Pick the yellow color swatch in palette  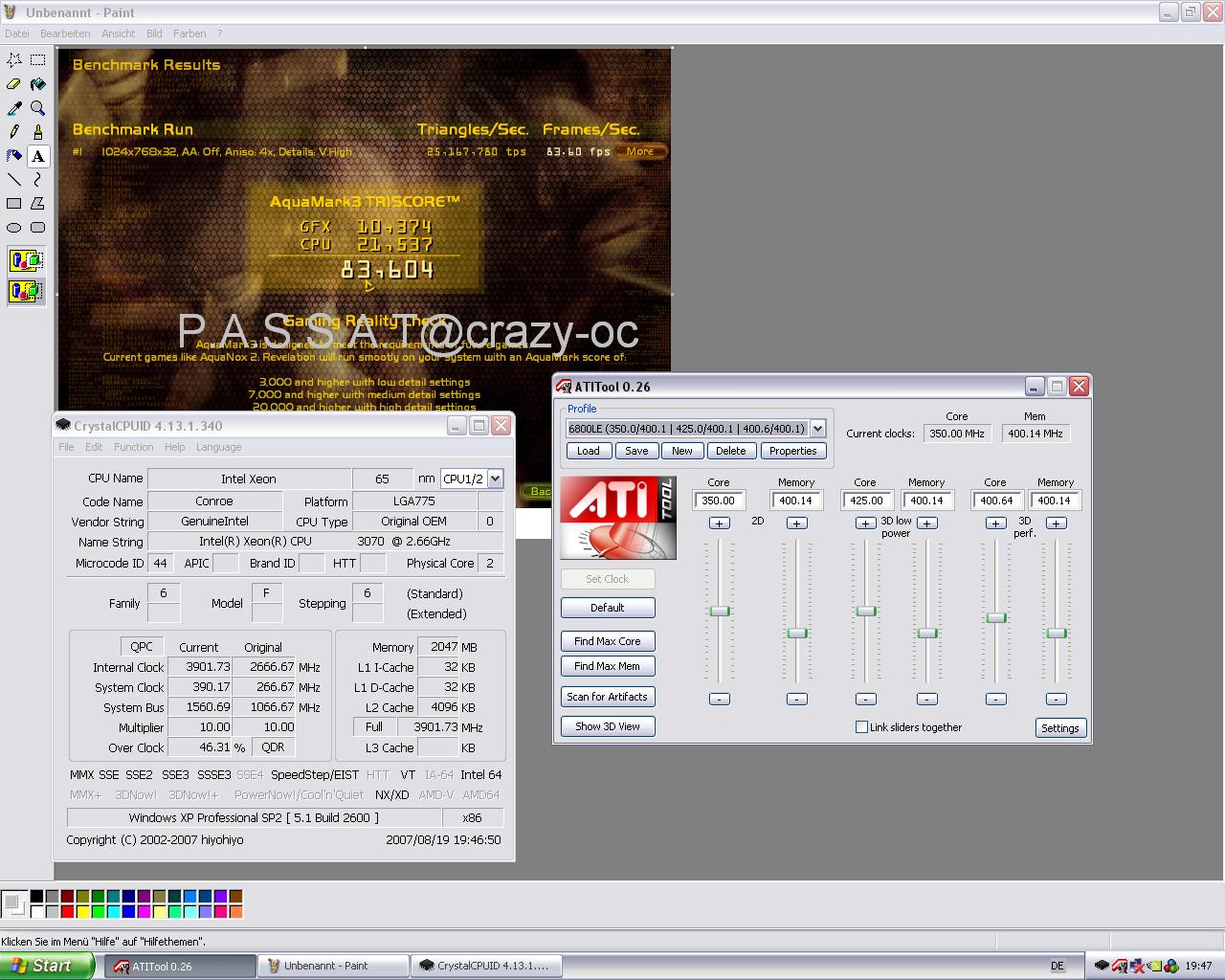82,911
